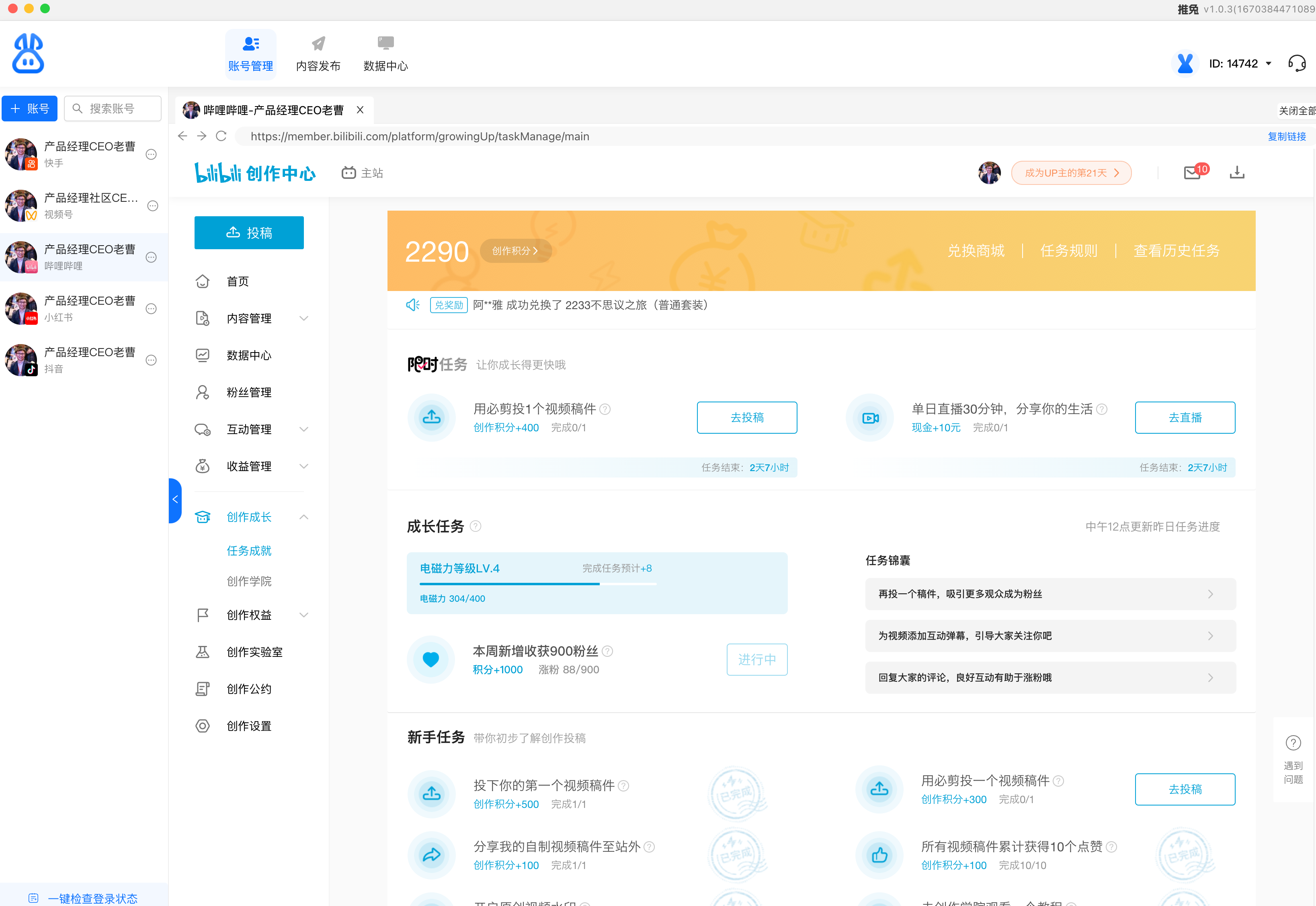Open 首页 in sidebar

pyautogui.click(x=237, y=281)
